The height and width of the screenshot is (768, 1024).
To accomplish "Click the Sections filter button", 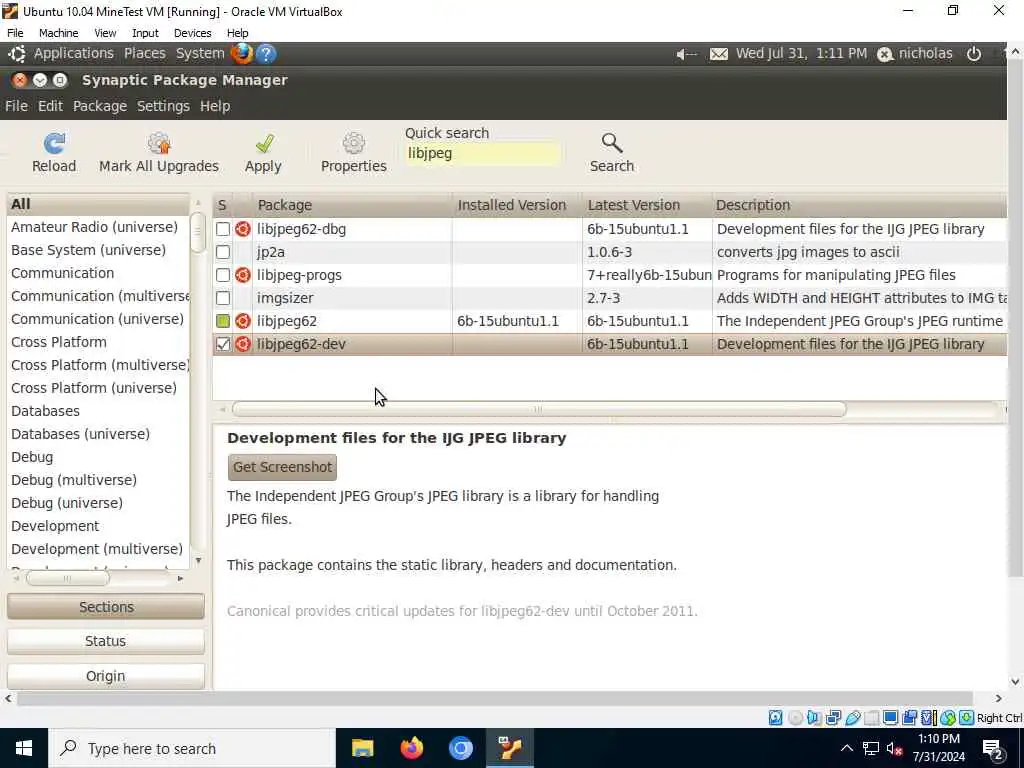I will click(x=106, y=607).
